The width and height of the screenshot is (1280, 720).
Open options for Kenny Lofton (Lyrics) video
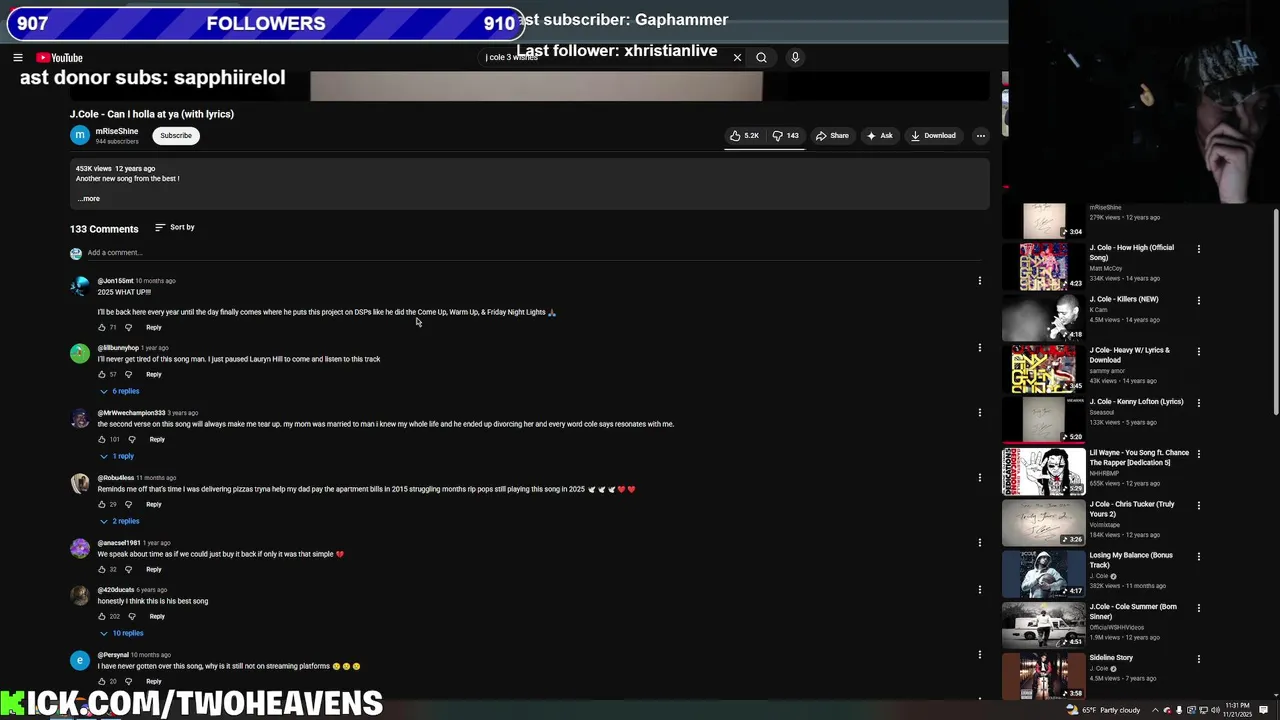(x=1199, y=402)
